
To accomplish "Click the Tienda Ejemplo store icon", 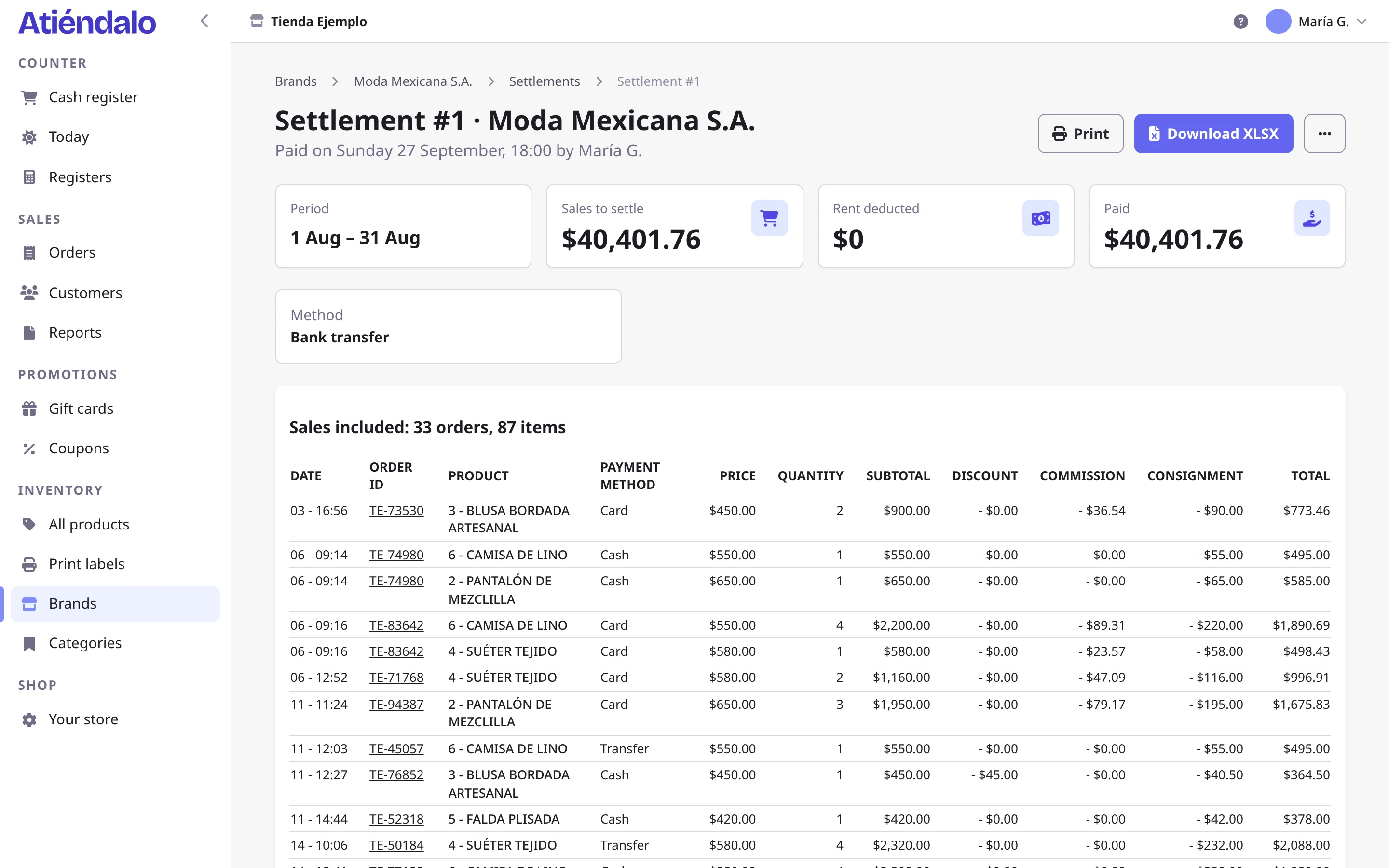I will click(257, 21).
